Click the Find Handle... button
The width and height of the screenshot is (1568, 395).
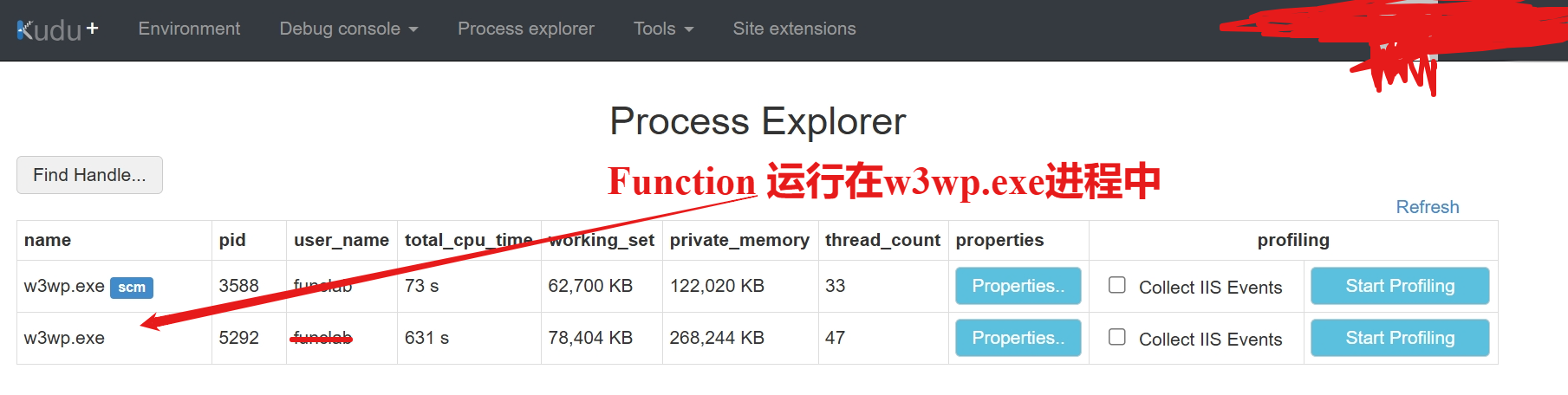(89, 175)
